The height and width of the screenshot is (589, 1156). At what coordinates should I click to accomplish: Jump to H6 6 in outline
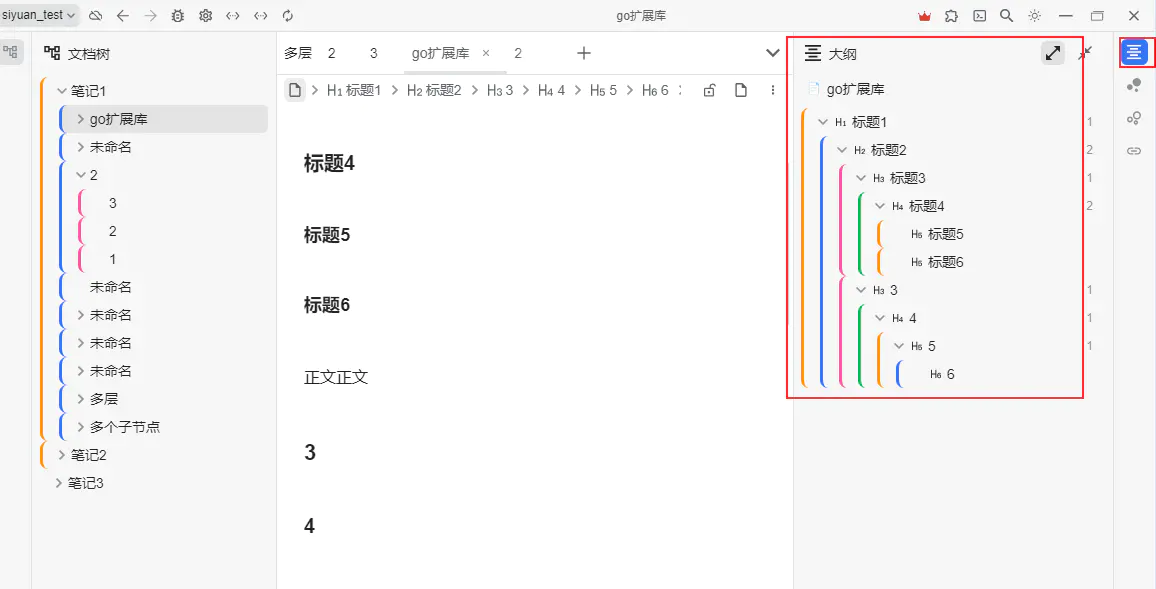(x=942, y=374)
